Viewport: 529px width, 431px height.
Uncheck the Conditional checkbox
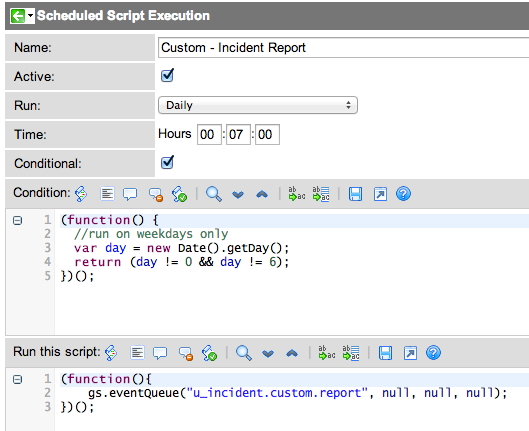pyautogui.click(x=167, y=162)
